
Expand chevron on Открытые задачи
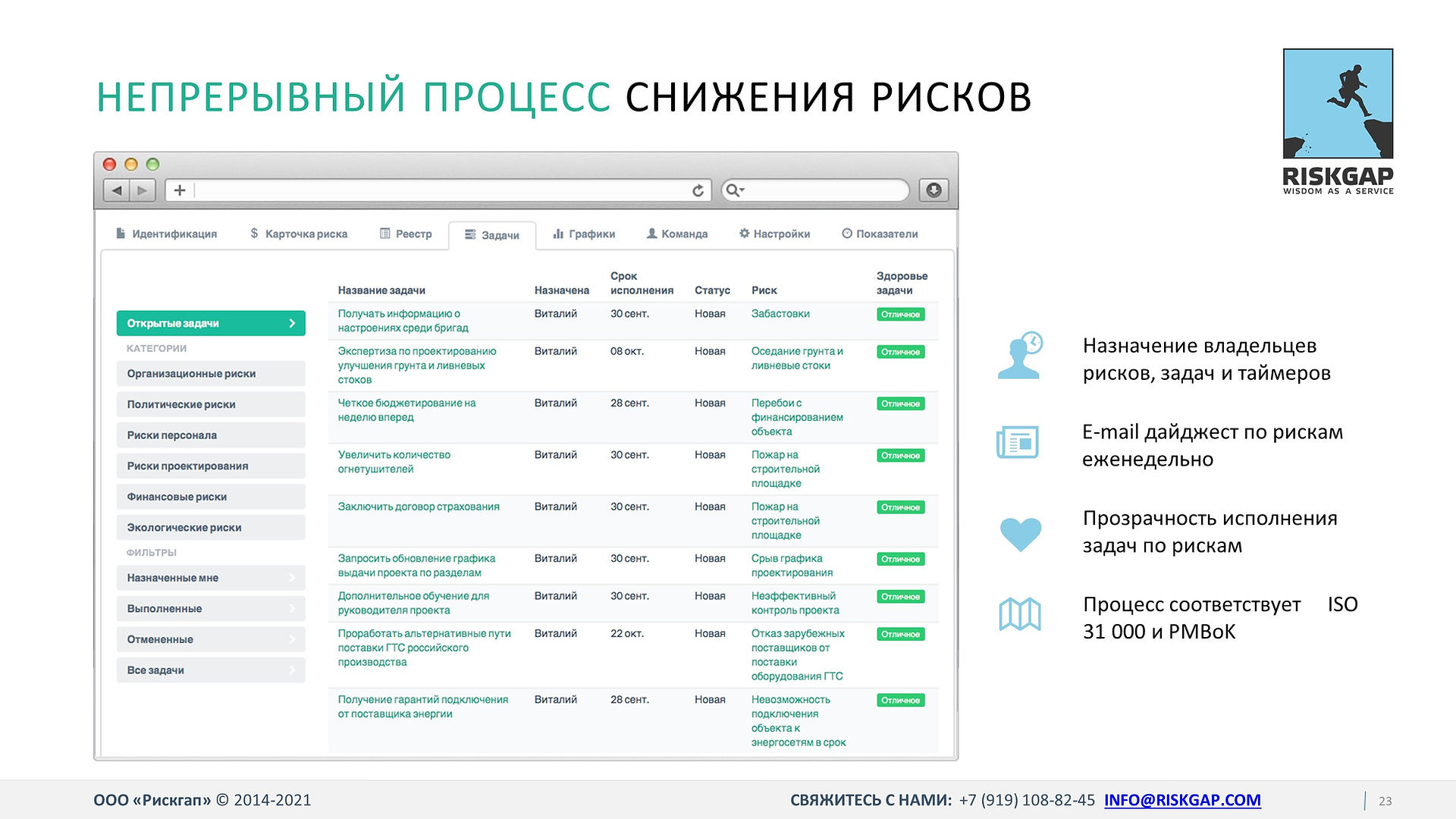click(x=292, y=323)
